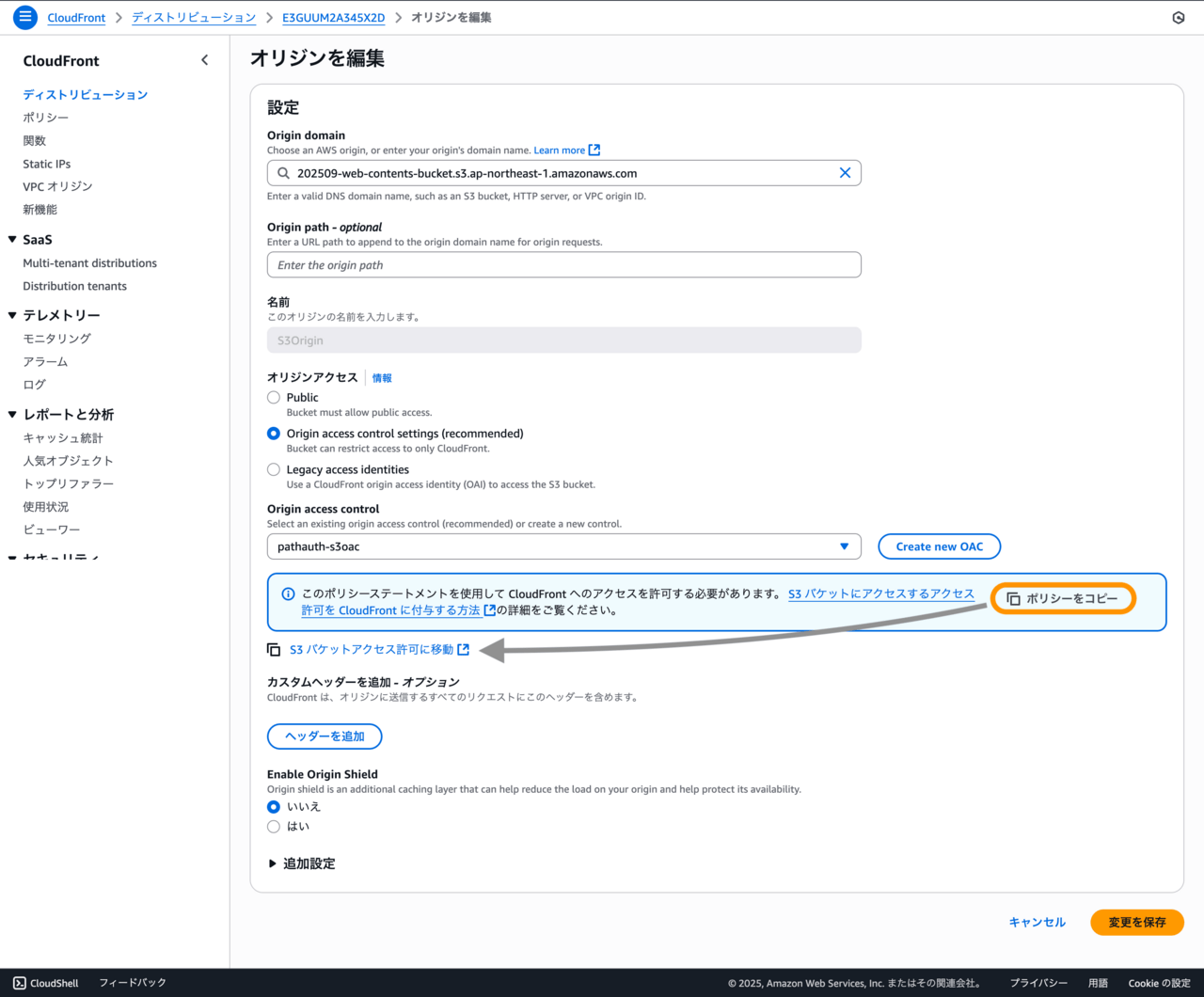This screenshot has width=1204, height=997.
Task: Open 使用状況 in sidebar
Action: [x=46, y=507]
